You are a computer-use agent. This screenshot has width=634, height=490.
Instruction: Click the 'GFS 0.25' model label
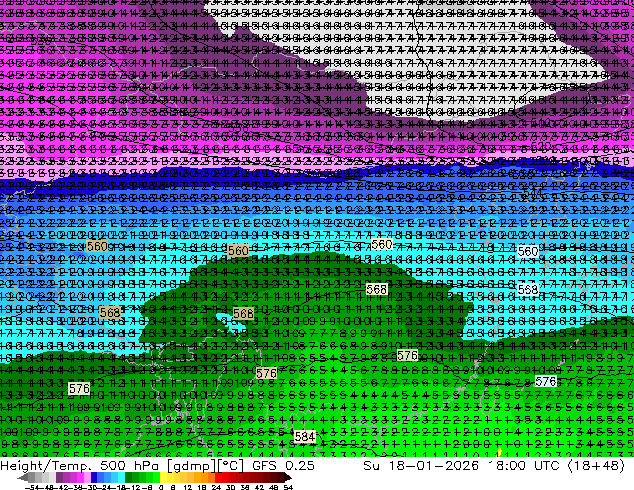pyautogui.click(x=283, y=466)
